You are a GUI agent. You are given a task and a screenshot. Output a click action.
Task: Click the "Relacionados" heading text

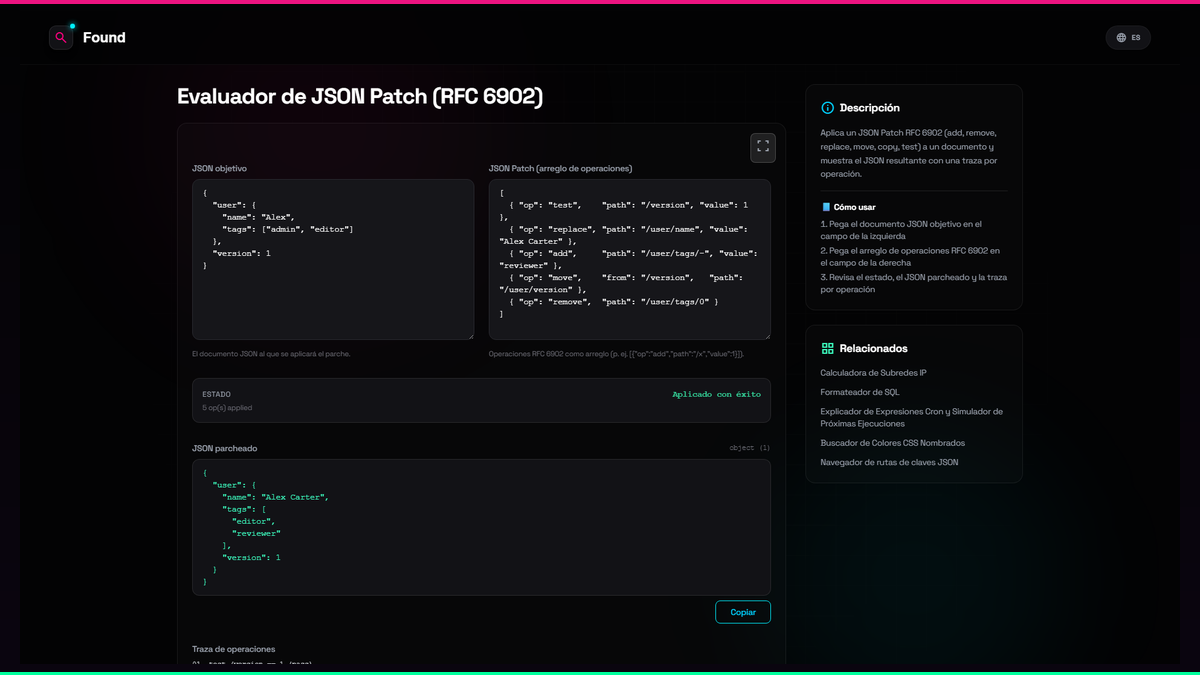874,349
